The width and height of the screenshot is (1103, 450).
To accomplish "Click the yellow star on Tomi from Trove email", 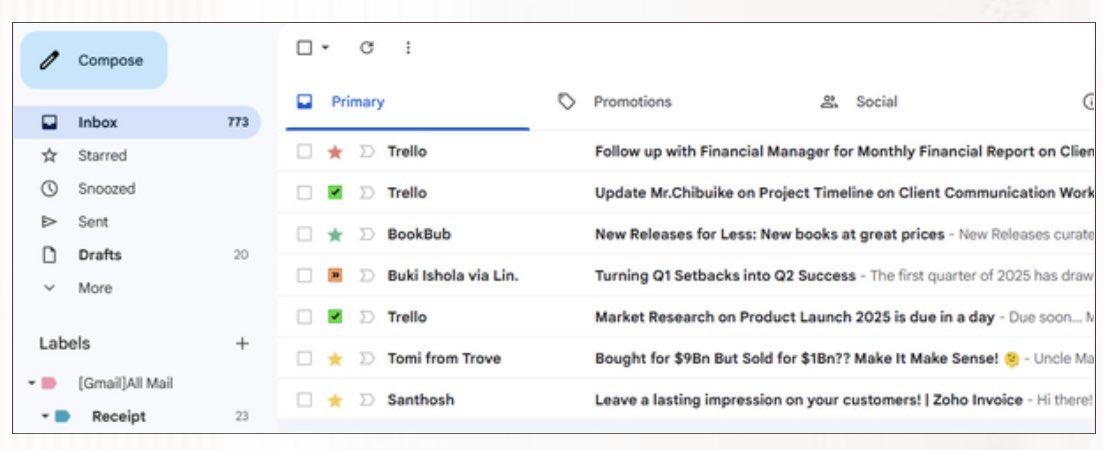I will click(x=335, y=359).
